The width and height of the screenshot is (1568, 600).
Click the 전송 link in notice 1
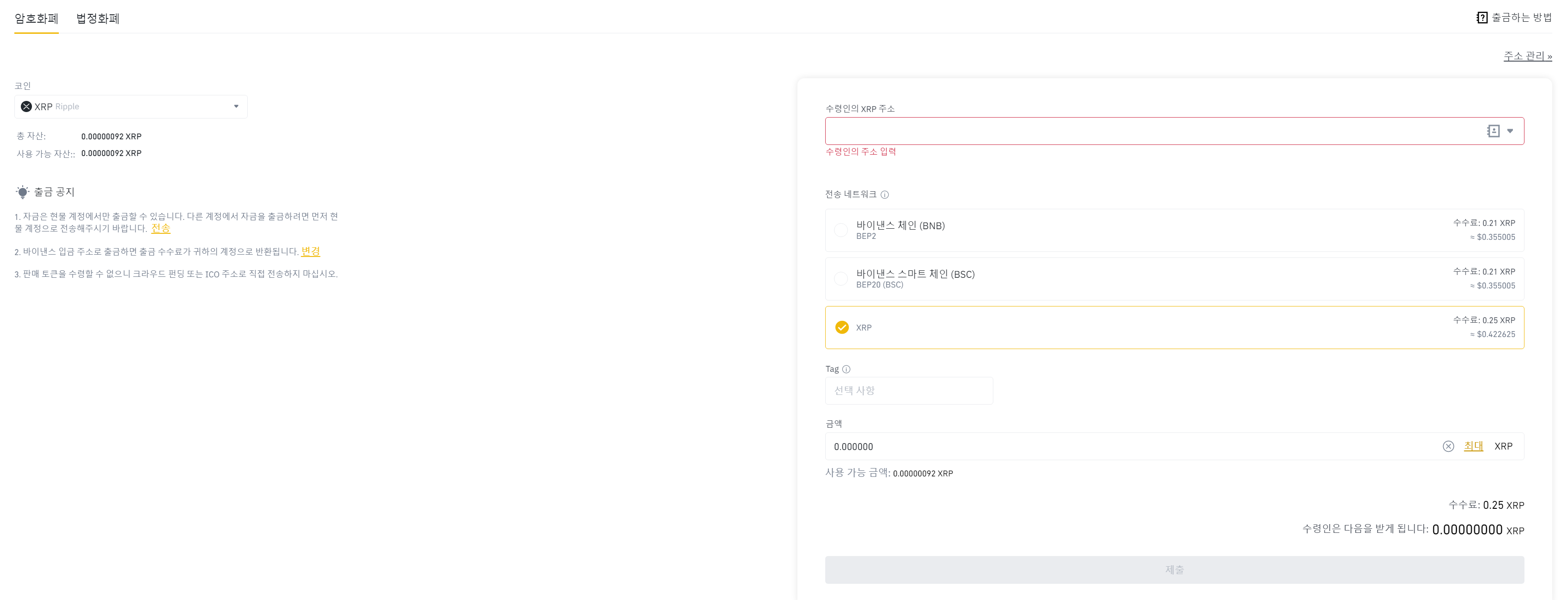[x=161, y=228]
